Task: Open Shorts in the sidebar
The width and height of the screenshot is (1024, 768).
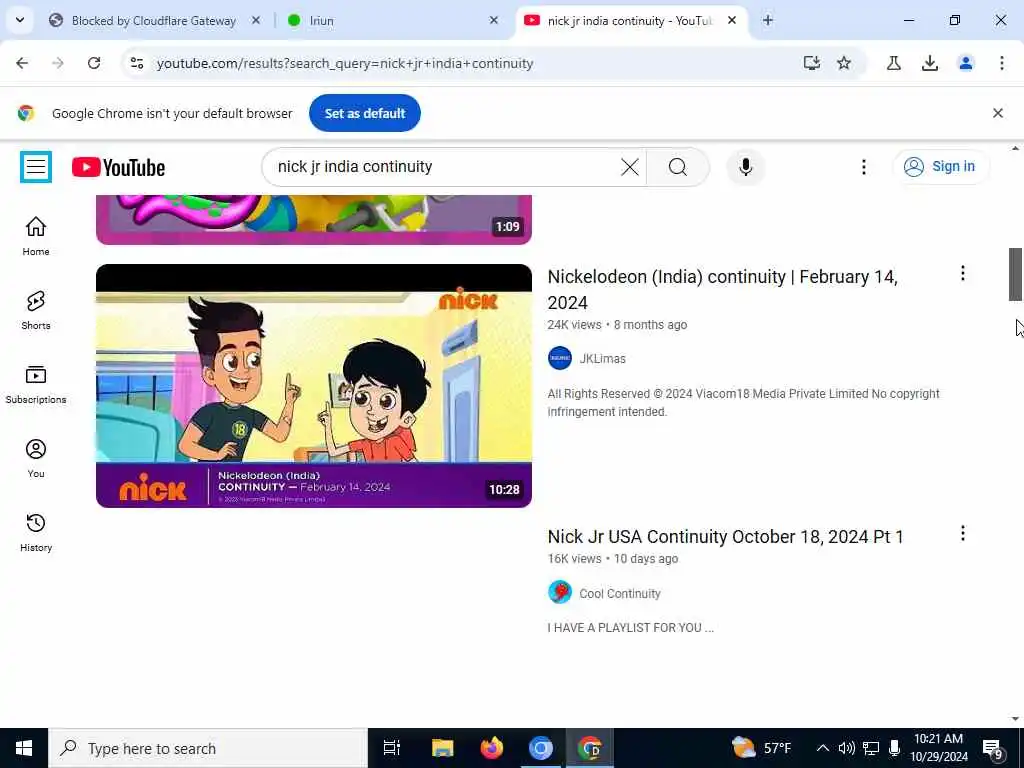Action: point(36,310)
